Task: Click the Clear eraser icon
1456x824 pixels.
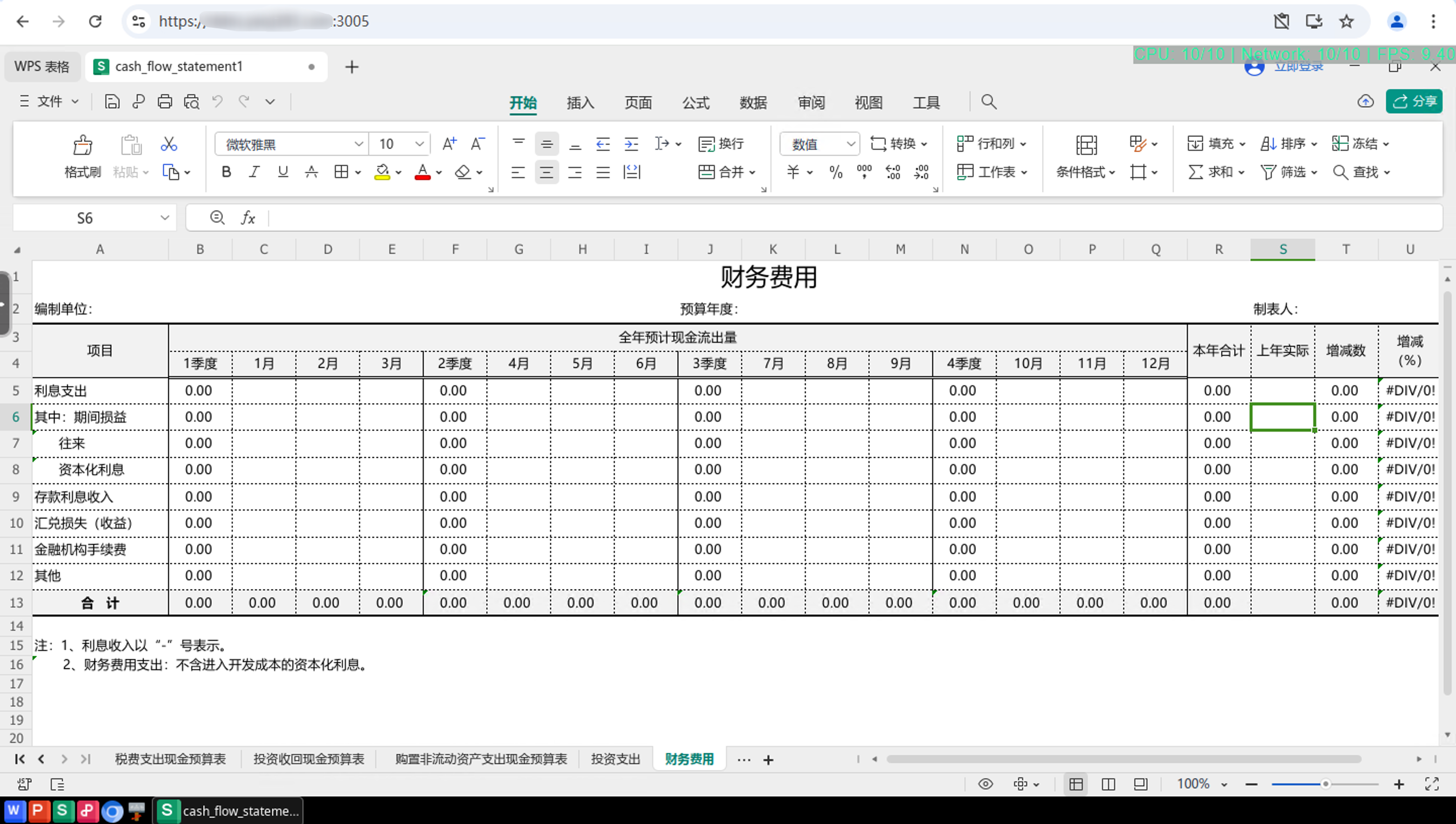Action: [x=463, y=172]
